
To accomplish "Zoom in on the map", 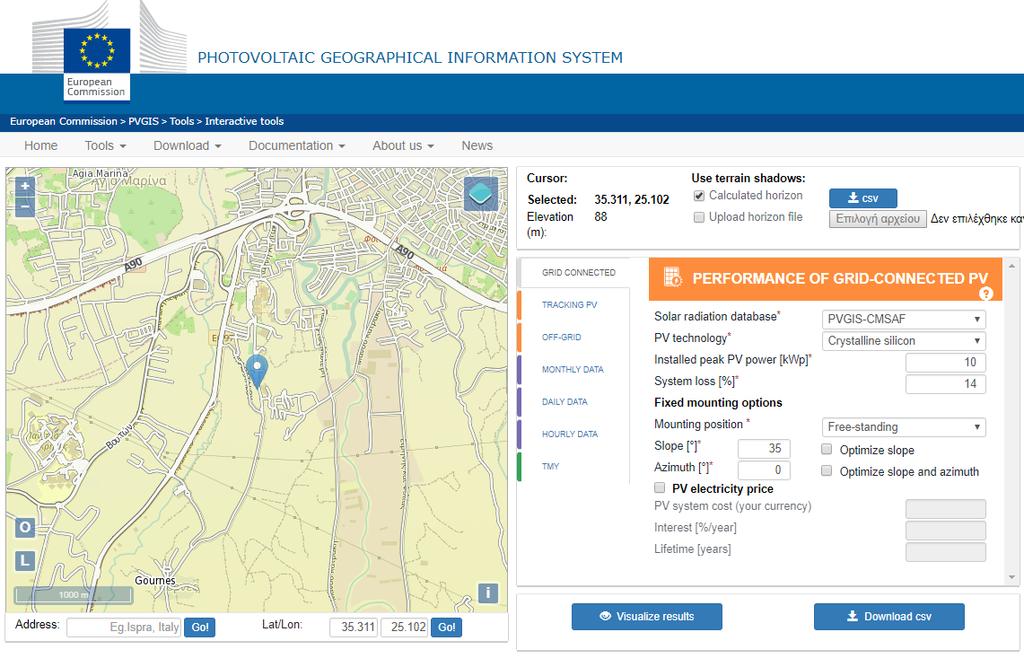I will coord(25,186).
